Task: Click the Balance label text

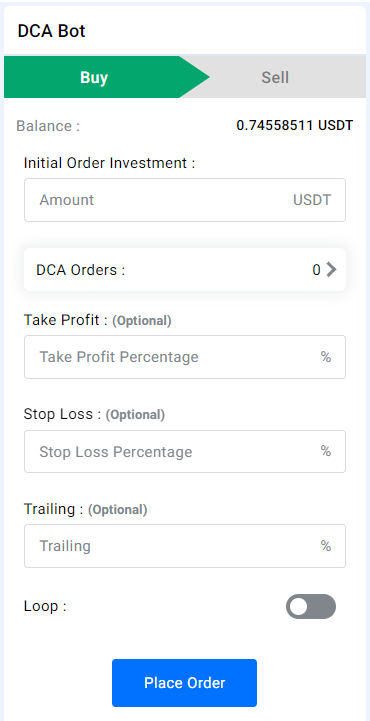Action: pyautogui.click(x=48, y=126)
